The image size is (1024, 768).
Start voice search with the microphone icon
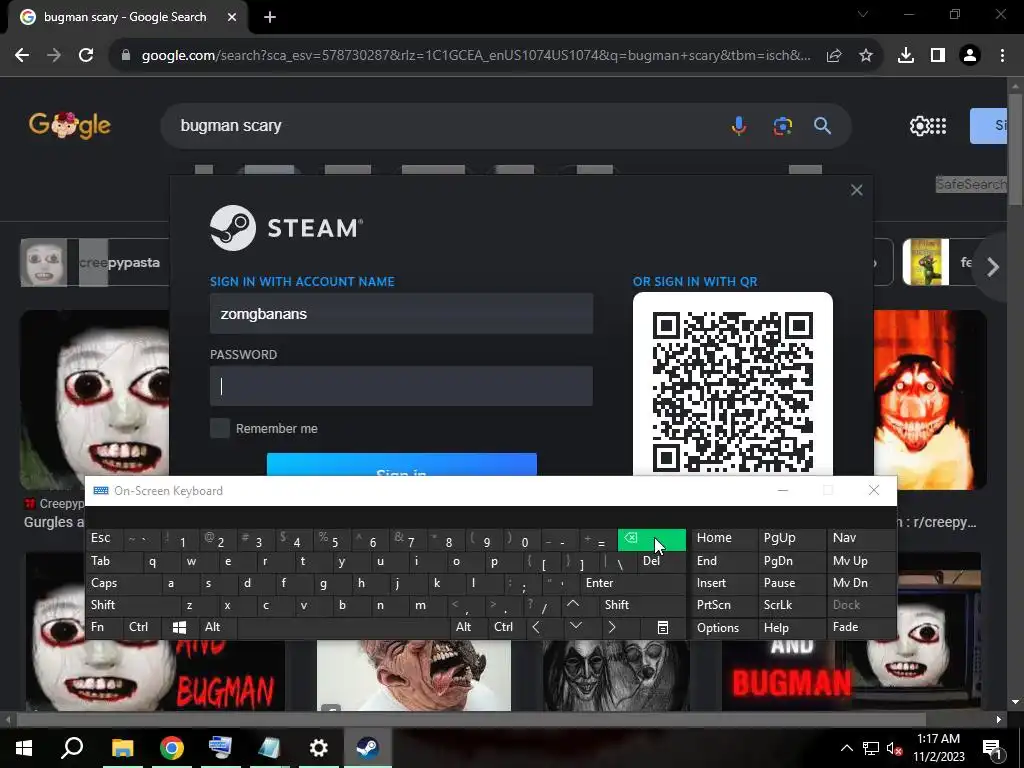[x=739, y=125]
